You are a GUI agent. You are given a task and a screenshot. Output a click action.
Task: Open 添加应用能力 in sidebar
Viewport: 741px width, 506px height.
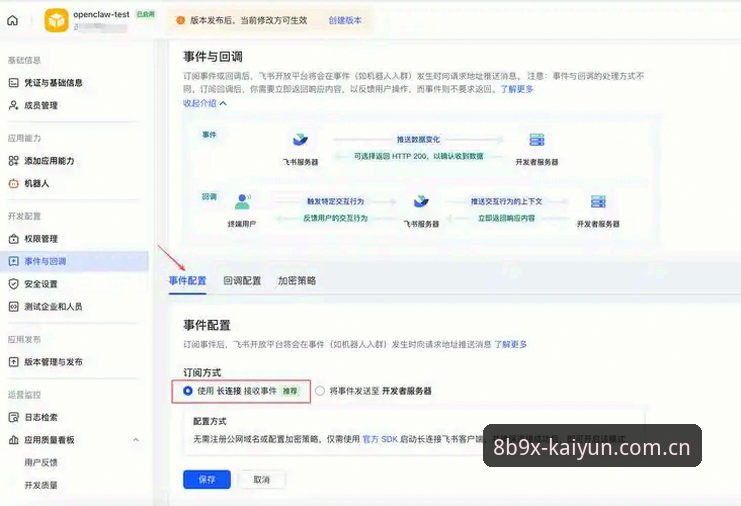(x=49, y=161)
